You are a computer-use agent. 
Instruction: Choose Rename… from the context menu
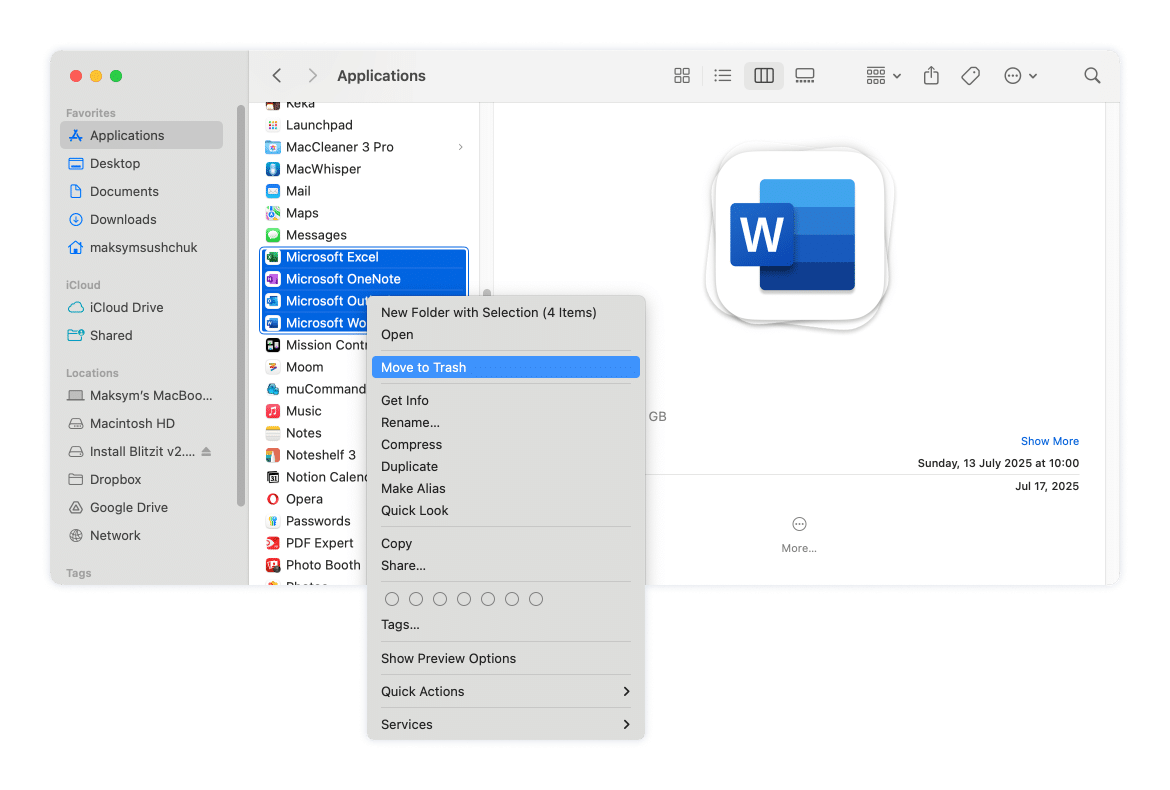[506, 422]
